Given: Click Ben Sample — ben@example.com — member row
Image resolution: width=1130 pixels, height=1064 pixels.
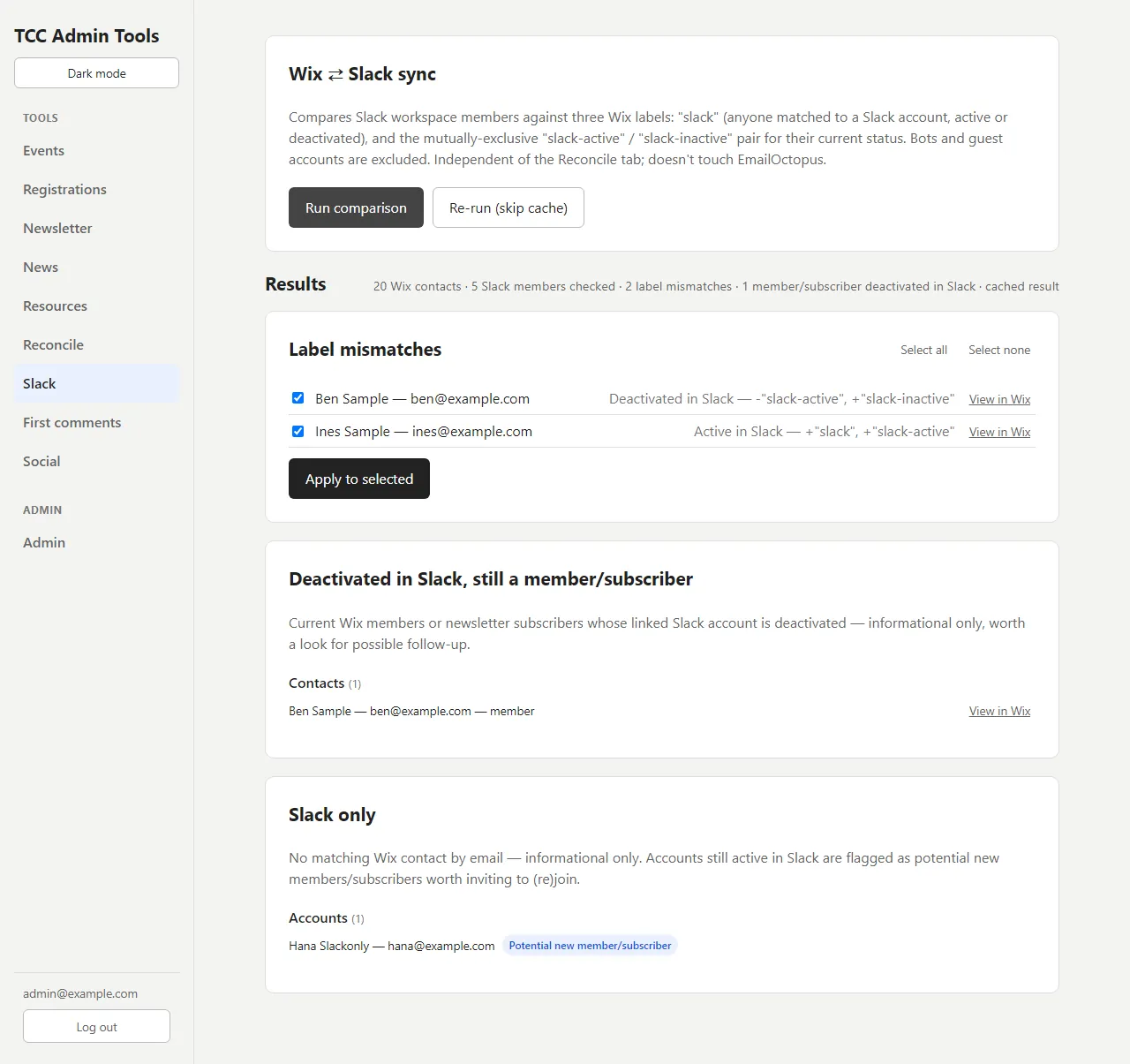Looking at the screenshot, I should (x=411, y=711).
